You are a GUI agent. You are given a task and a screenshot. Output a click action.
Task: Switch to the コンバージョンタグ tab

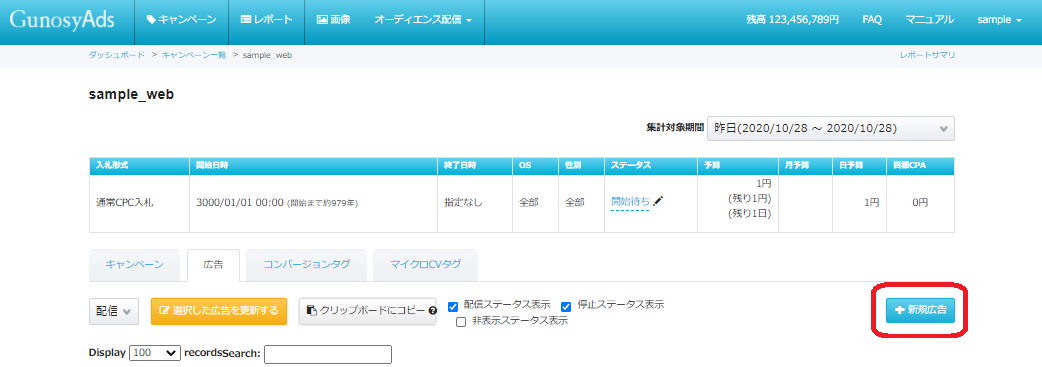coord(306,265)
